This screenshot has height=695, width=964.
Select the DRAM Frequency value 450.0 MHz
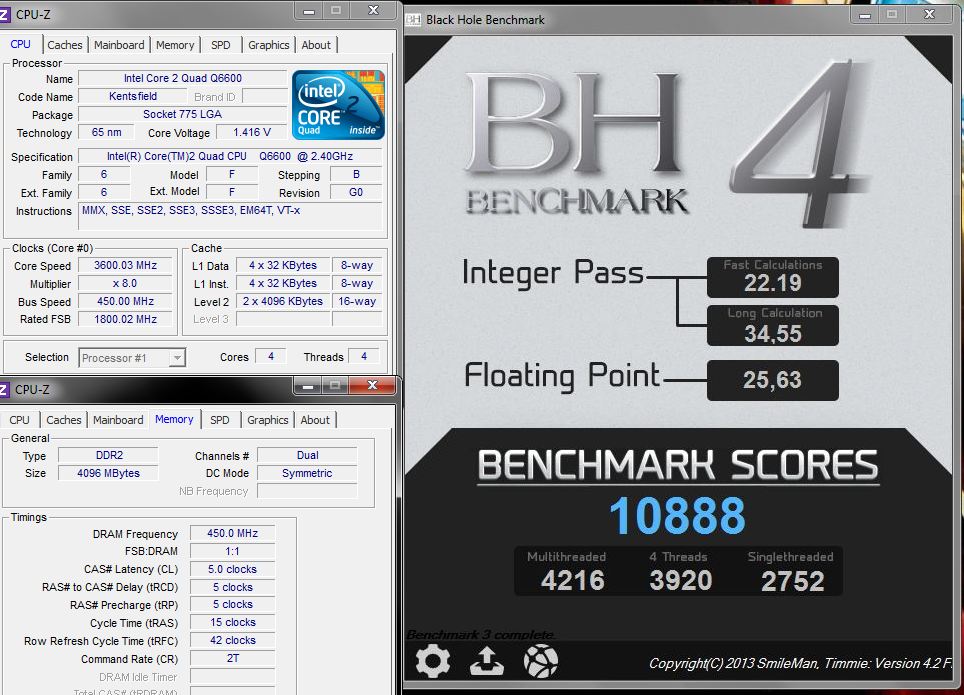232,533
